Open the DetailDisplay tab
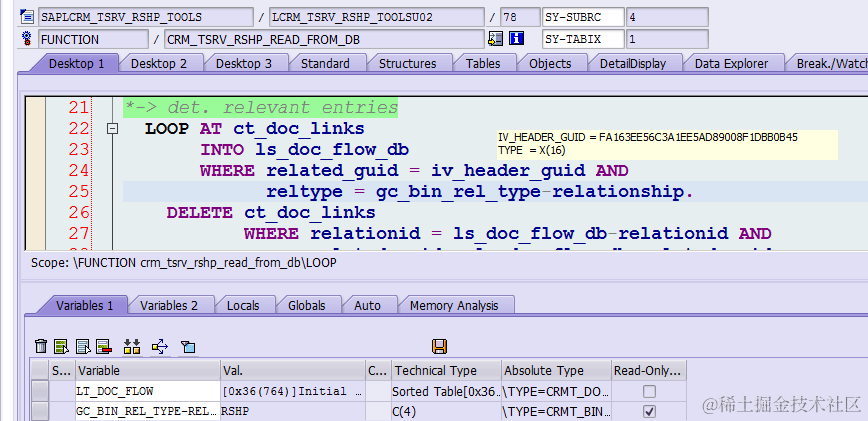868x421 pixels. pos(633,64)
